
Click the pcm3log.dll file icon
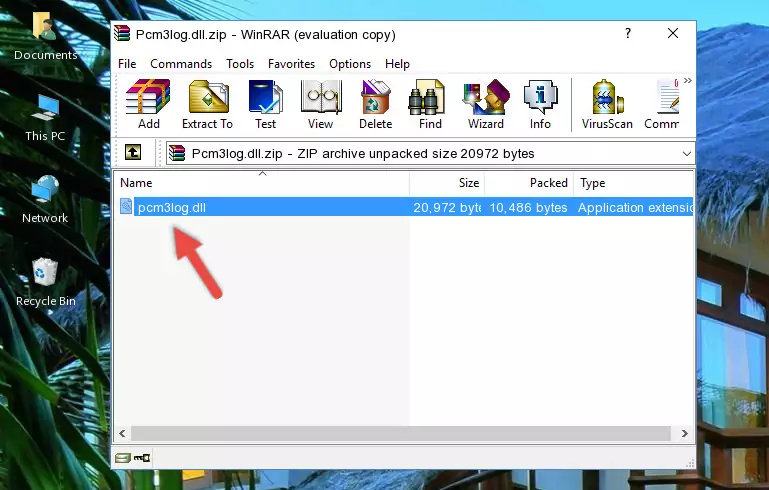point(126,206)
